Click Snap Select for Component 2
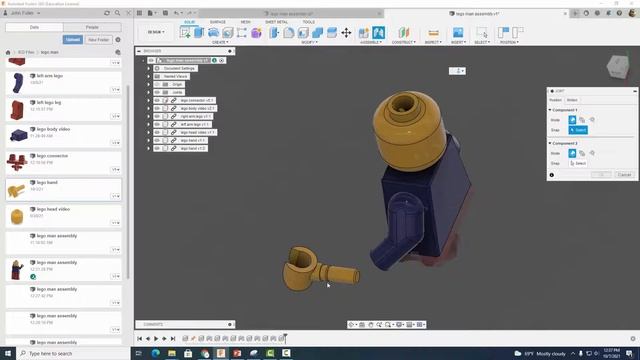Image resolution: width=640 pixels, height=360 pixels. click(578, 163)
